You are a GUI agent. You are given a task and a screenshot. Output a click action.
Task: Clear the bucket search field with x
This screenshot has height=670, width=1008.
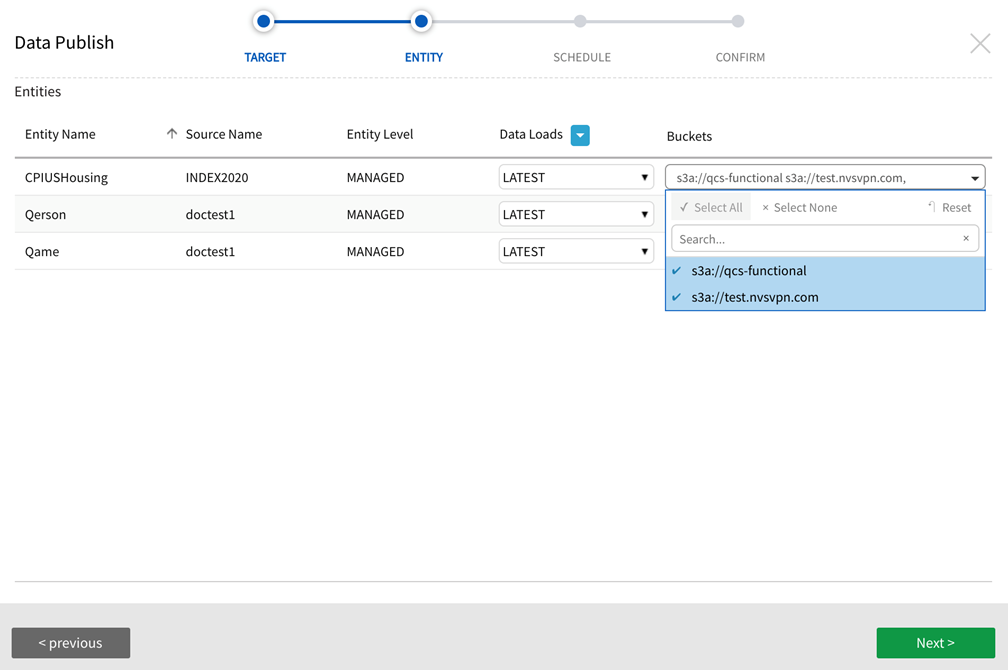tap(965, 239)
